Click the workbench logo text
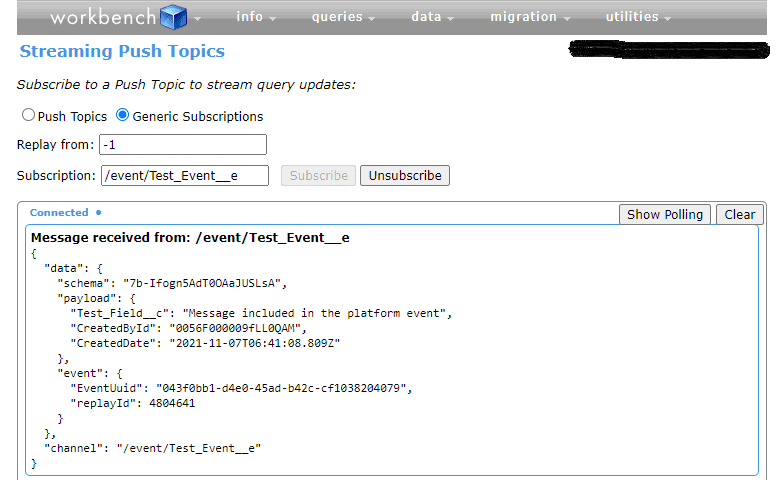Viewport: 779px width, 480px height. pyautogui.click(x=103, y=18)
